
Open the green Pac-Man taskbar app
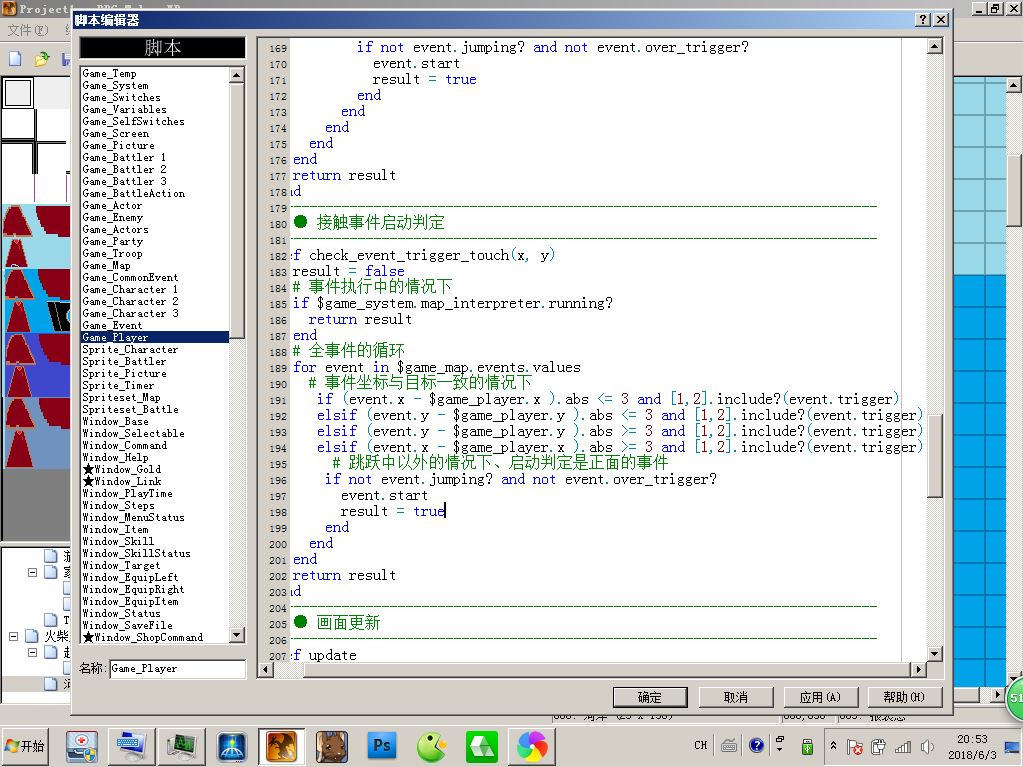(431, 746)
